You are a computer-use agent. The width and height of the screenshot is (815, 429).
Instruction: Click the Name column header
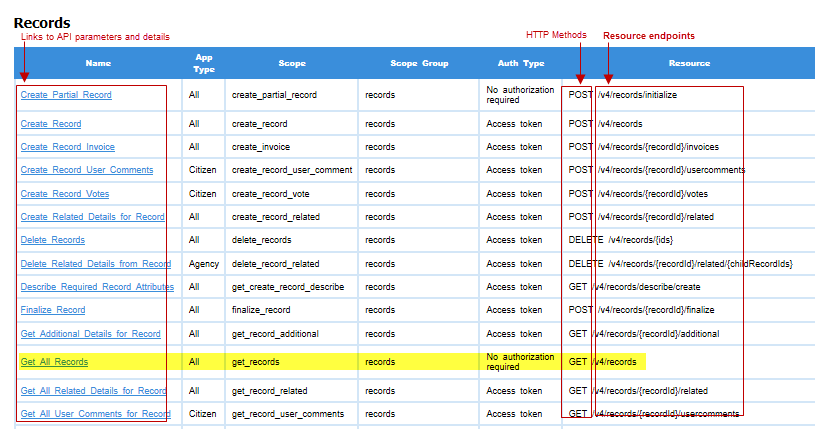(98, 63)
